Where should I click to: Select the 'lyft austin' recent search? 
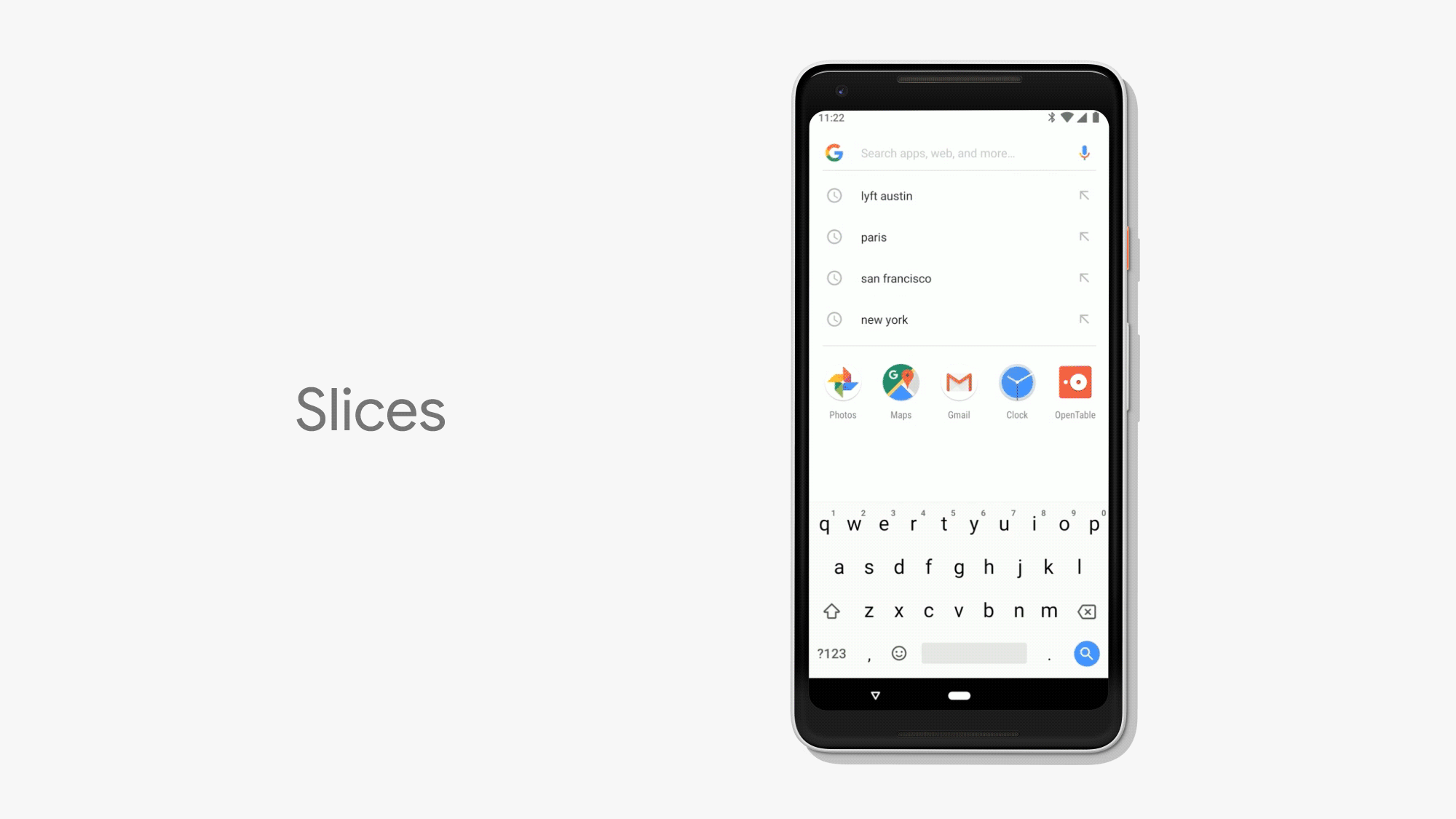click(x=958, y=196)
